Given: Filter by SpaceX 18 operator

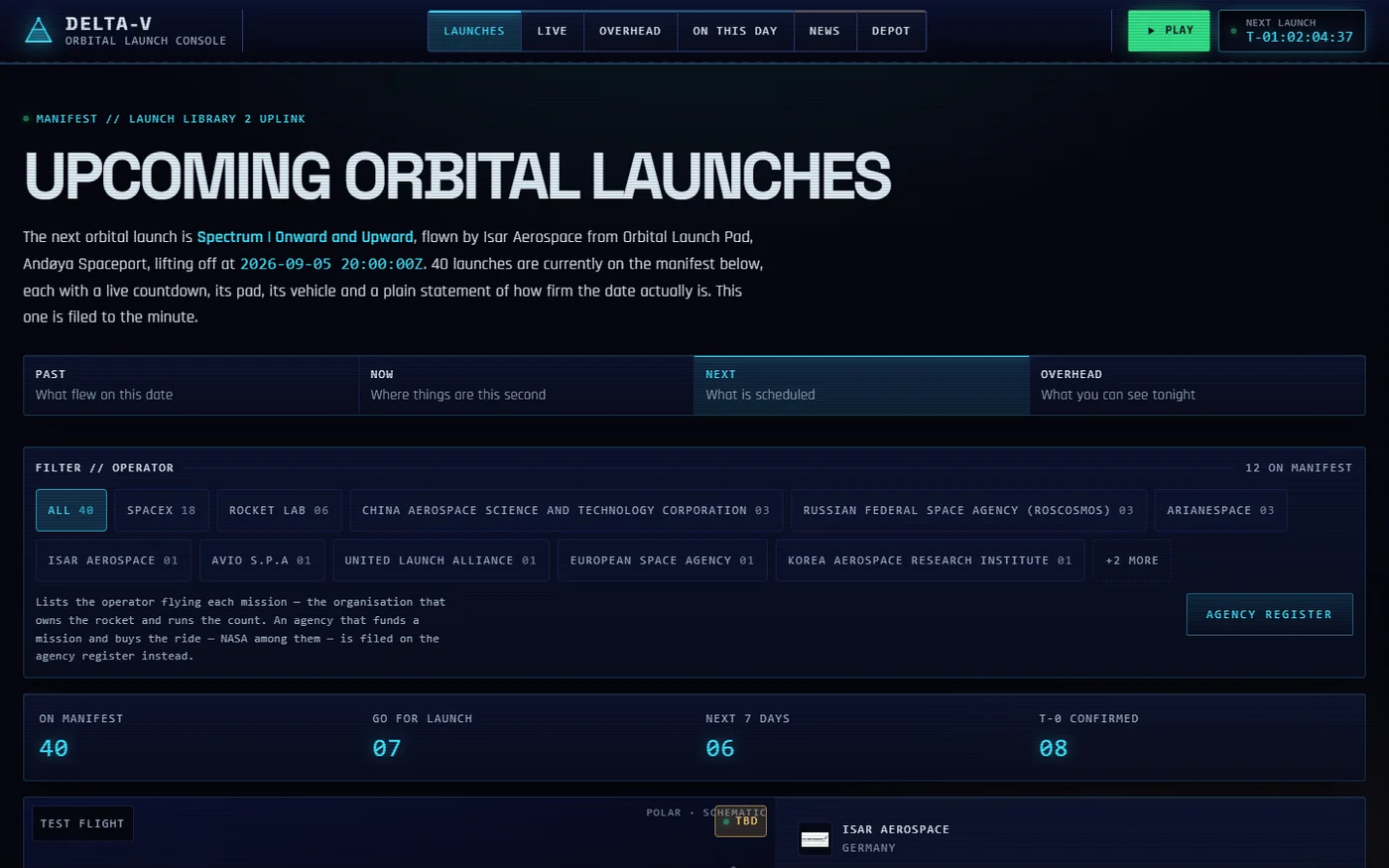Looking at the screenshot, I should 162,510.
